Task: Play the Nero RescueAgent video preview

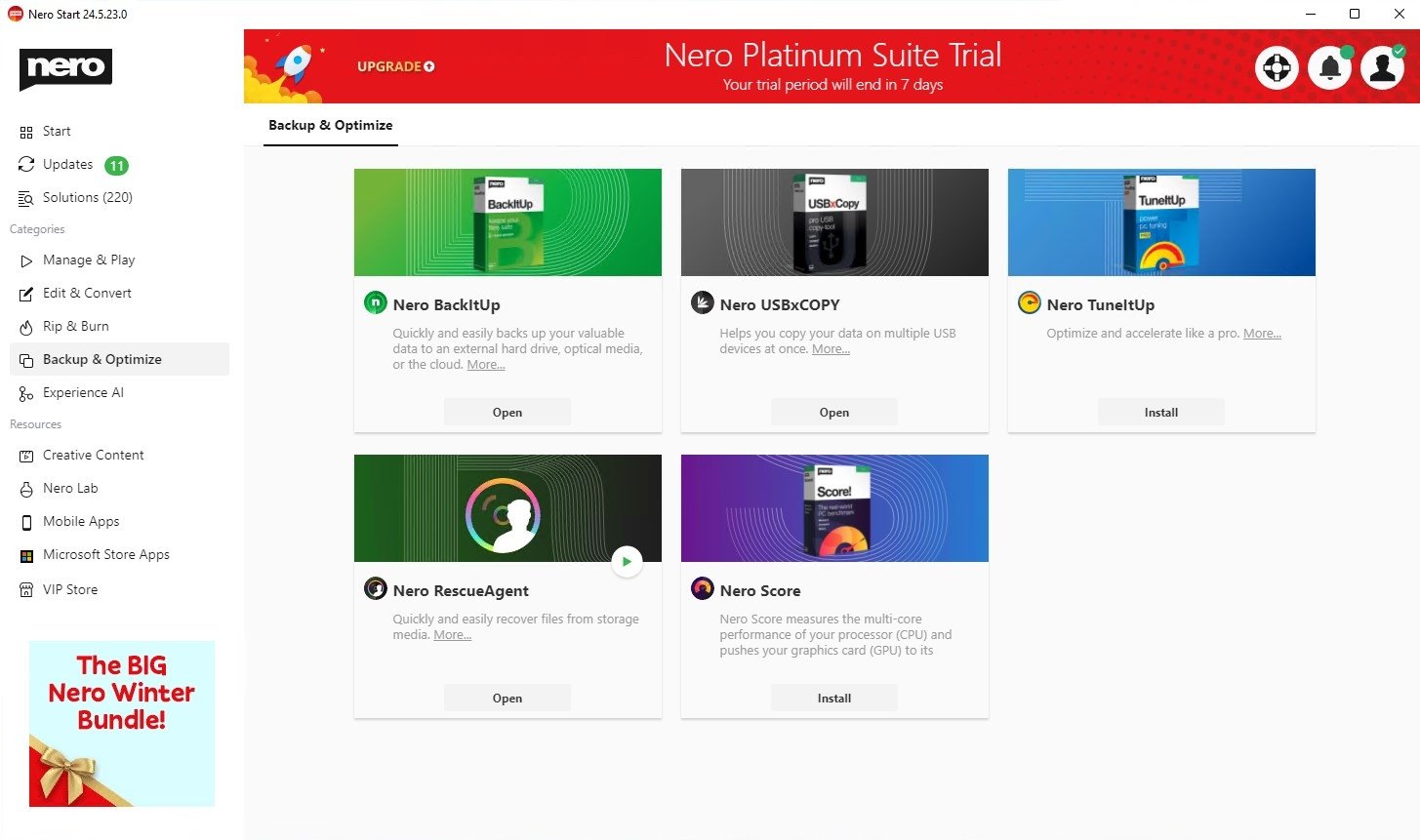Action: [x=627, y=561]
